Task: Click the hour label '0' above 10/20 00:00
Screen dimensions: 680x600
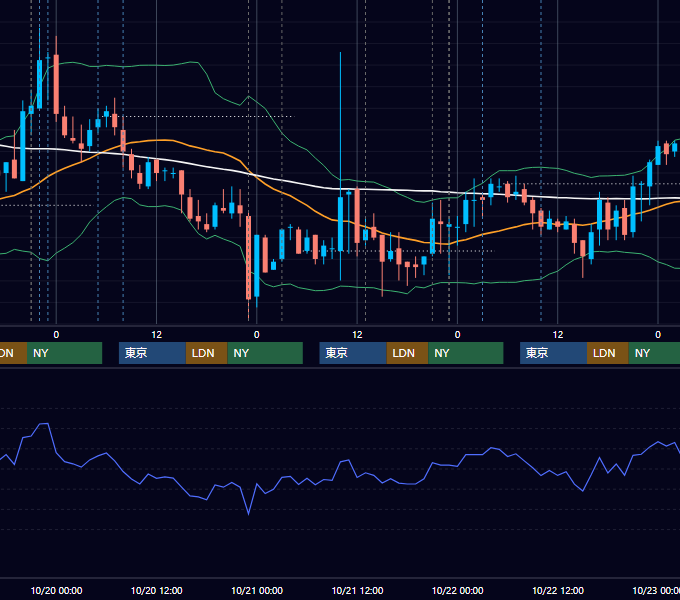Action: click(56, 335)
